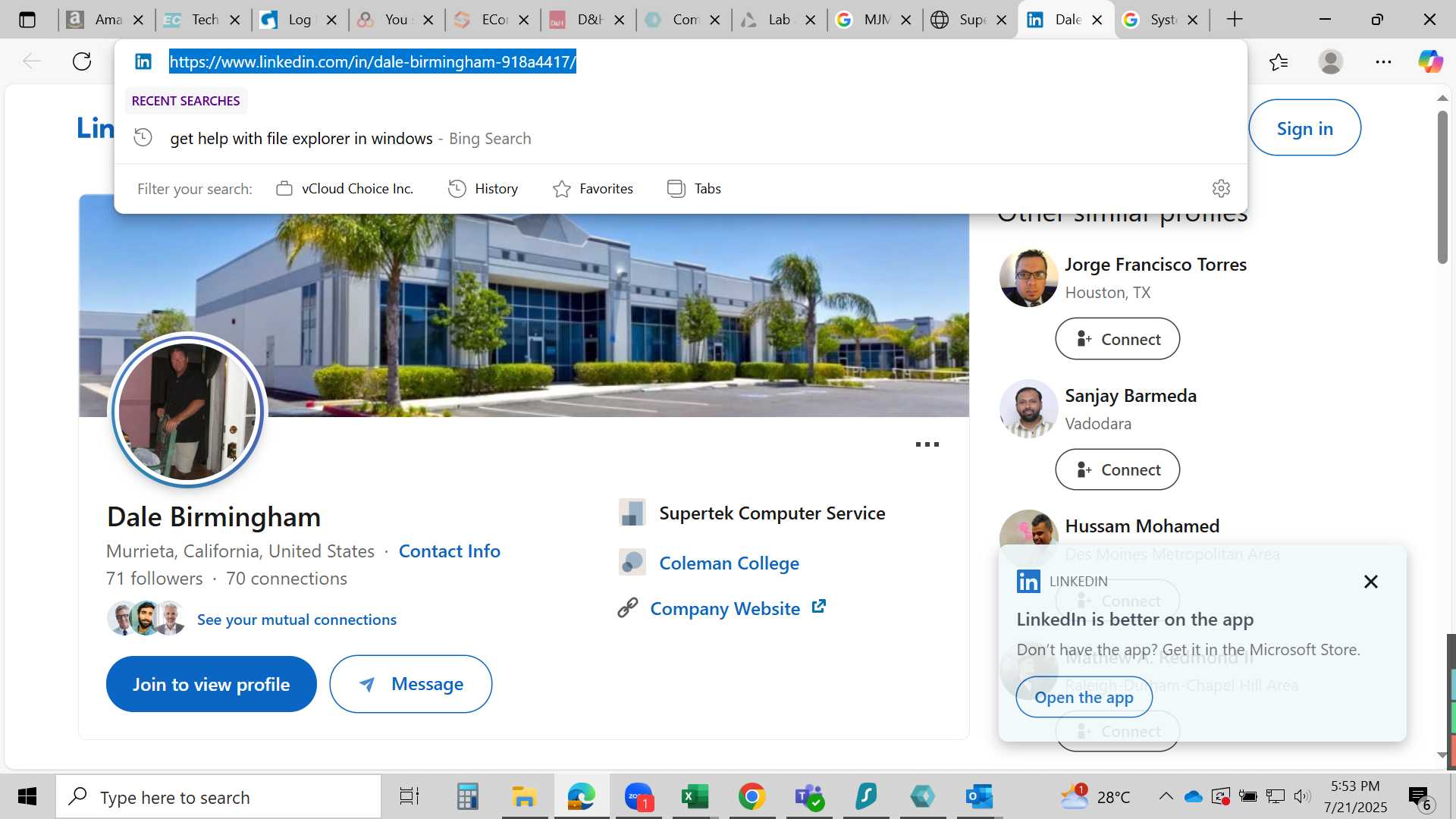This screenshot has width=1456, height=819.
Task: Open Company Website link
Action: pyautogui.click(x=725, y=609)
